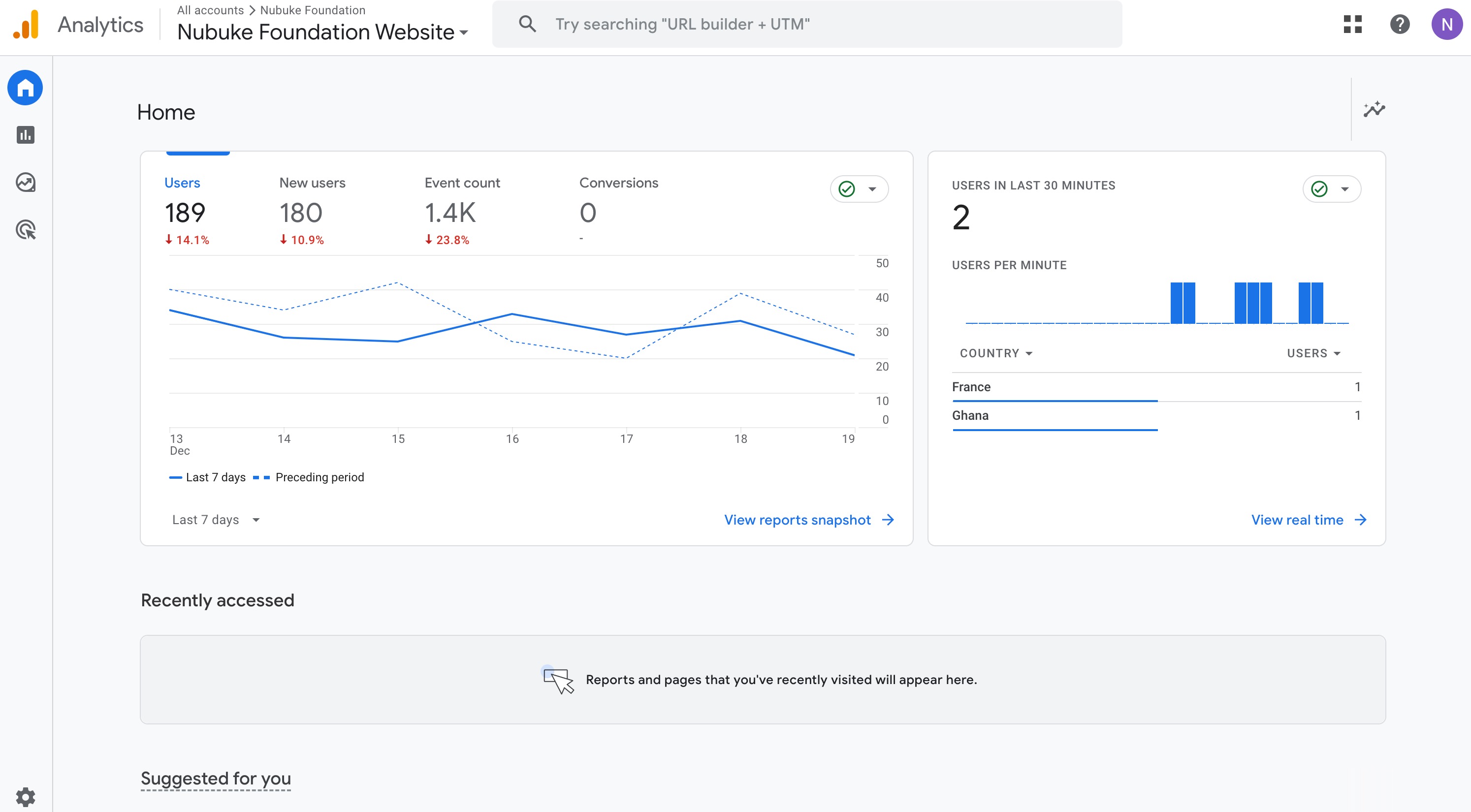Image resolution: width=1471 pixels, height=812 pixels.
Task: Click the N account avatar
Action: [1446, 25]
